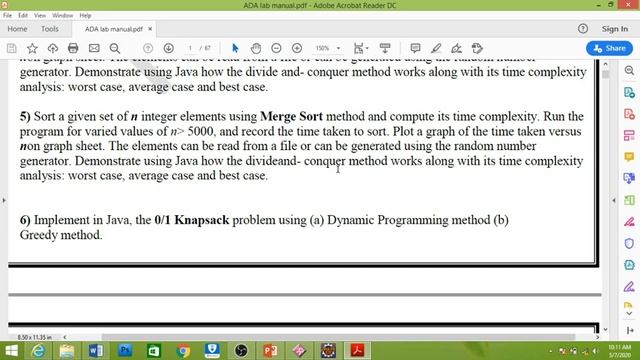The image size is (640, 360).
Task: Switch to the Tools tab
Action: [50, 29]
